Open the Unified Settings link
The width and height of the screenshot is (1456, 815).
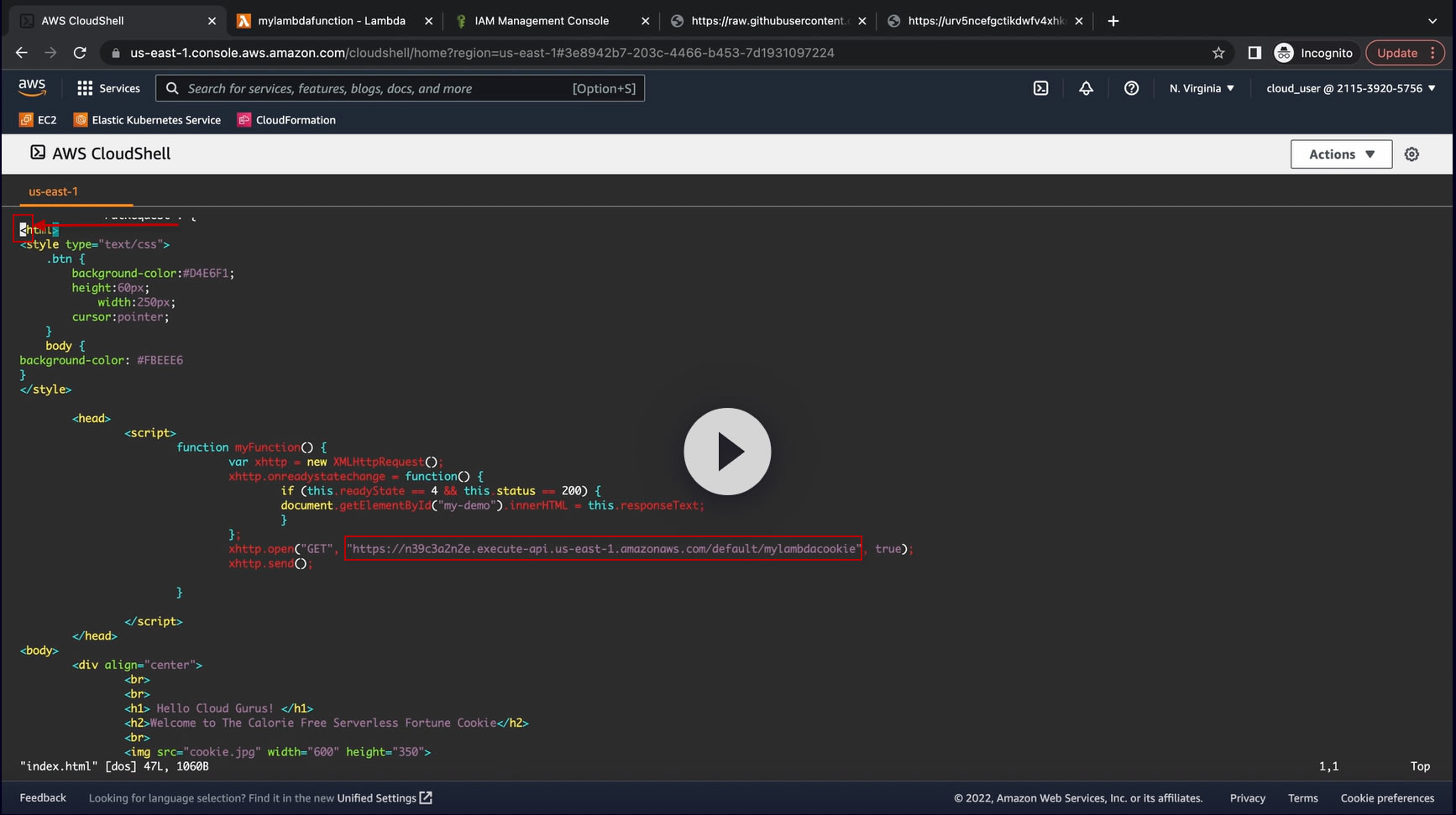pos(385,798)
